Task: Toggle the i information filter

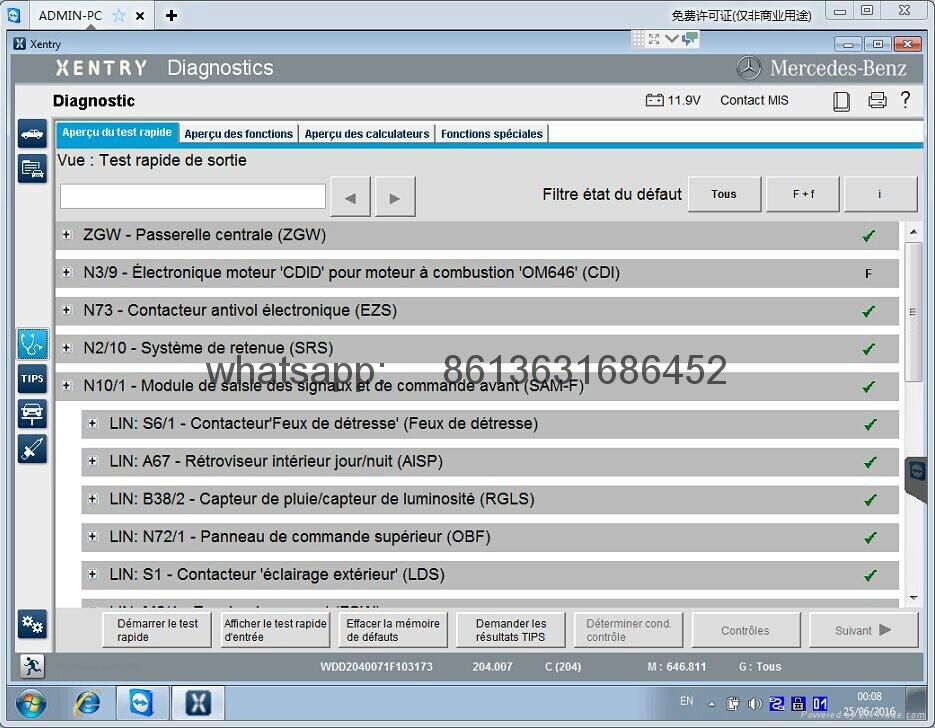Action: point(880,194)
